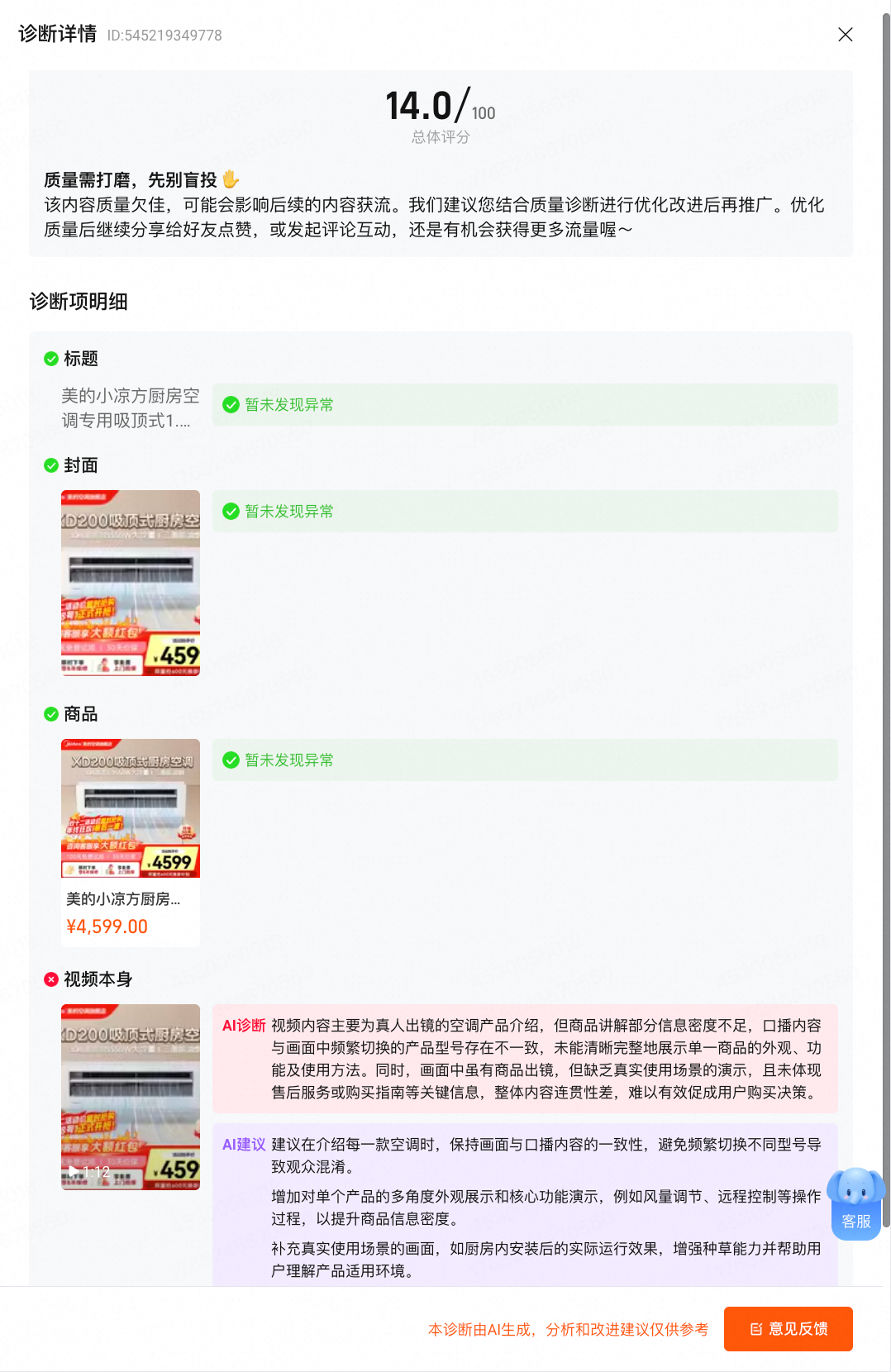
Task: Click the 商品 section label
Action: tap(81, 714)
